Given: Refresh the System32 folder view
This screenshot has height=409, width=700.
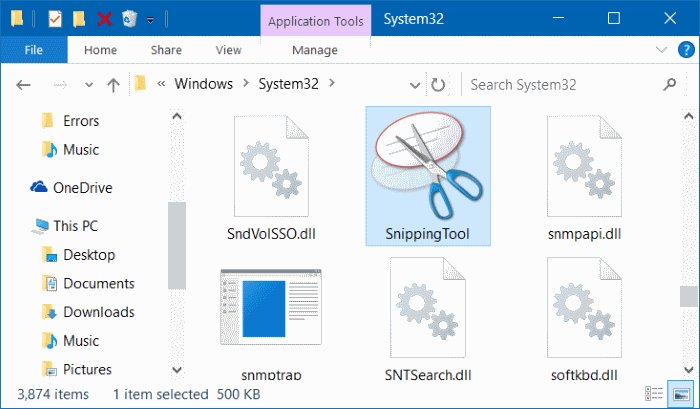Looking at the screenshot, I should (x=438, y=84).
